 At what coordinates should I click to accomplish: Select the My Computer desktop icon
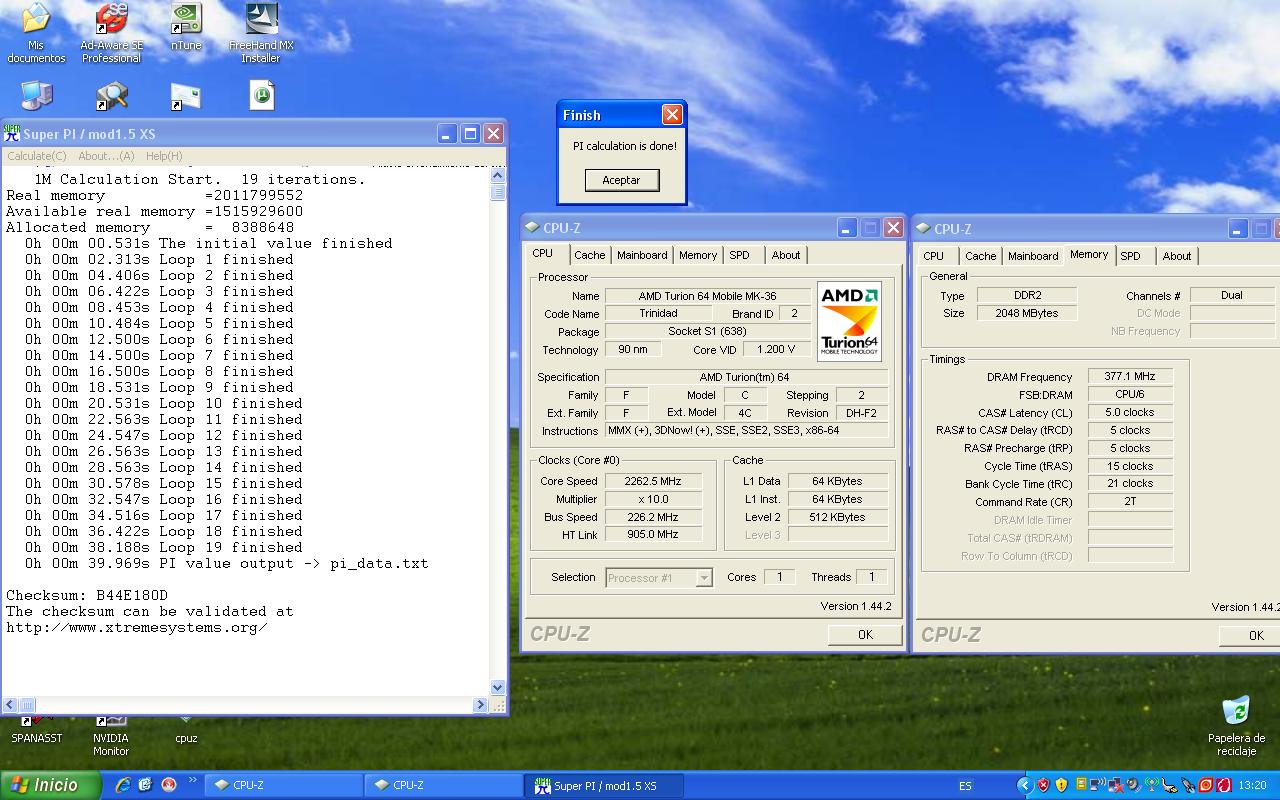(x=36, y=96)
